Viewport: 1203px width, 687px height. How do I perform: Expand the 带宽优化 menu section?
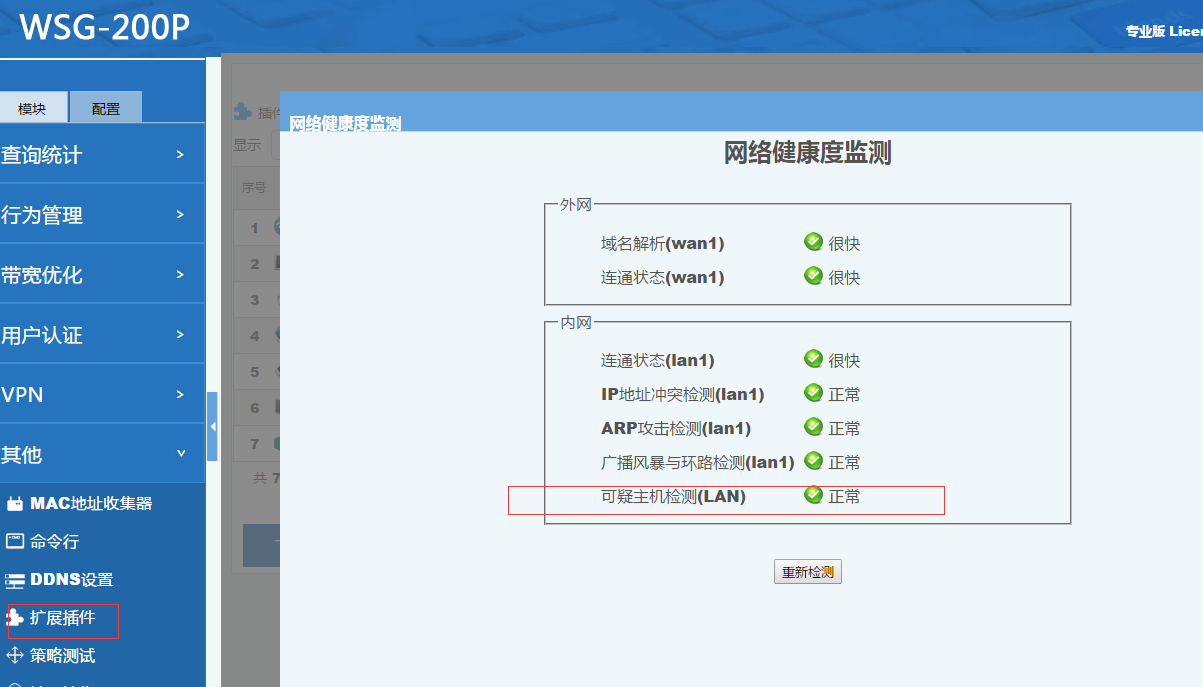[100, 275]
